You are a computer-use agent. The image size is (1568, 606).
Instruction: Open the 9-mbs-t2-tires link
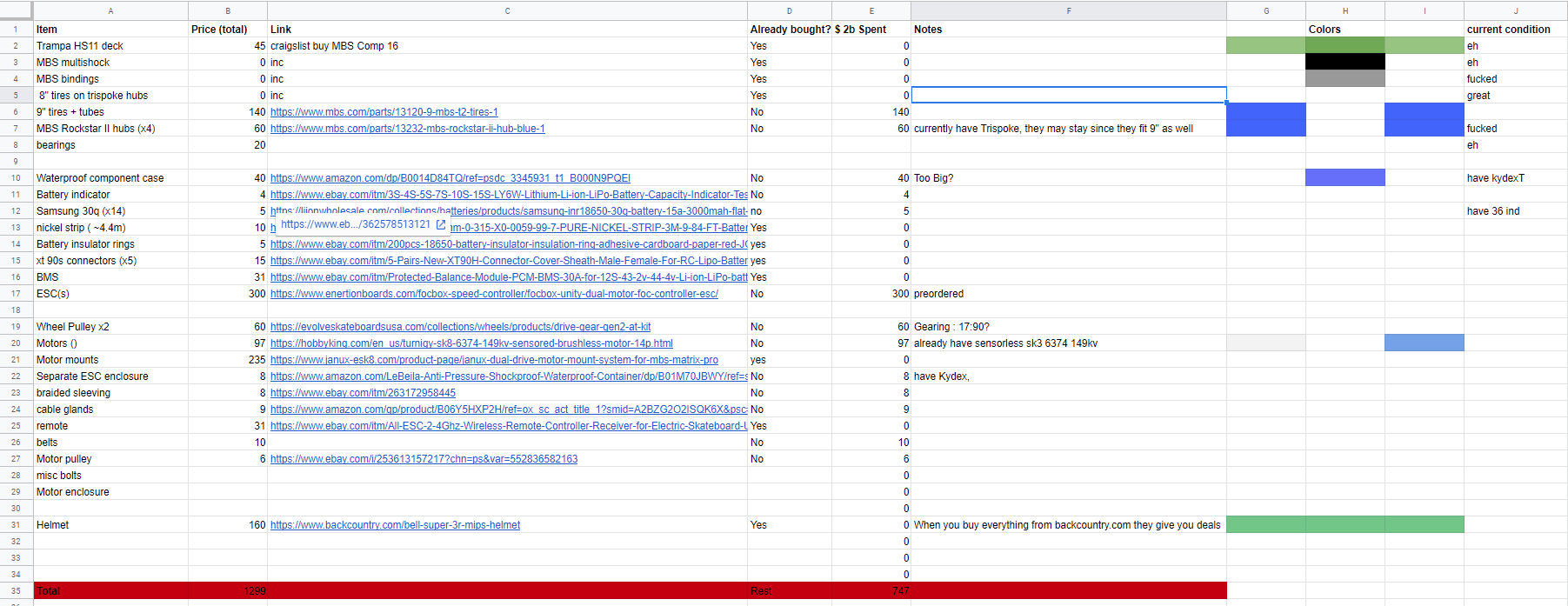coord(384,112)
